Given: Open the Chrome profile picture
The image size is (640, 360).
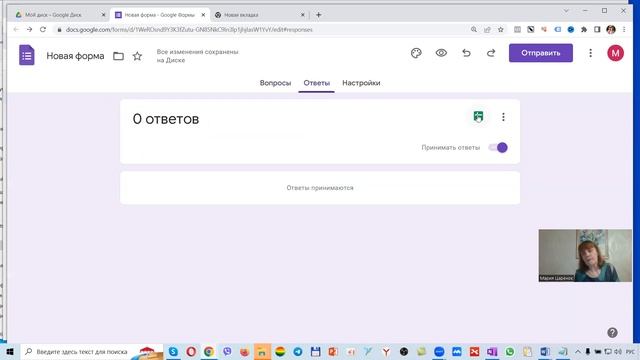Looking at the screenshot, I should click(611, 29).
